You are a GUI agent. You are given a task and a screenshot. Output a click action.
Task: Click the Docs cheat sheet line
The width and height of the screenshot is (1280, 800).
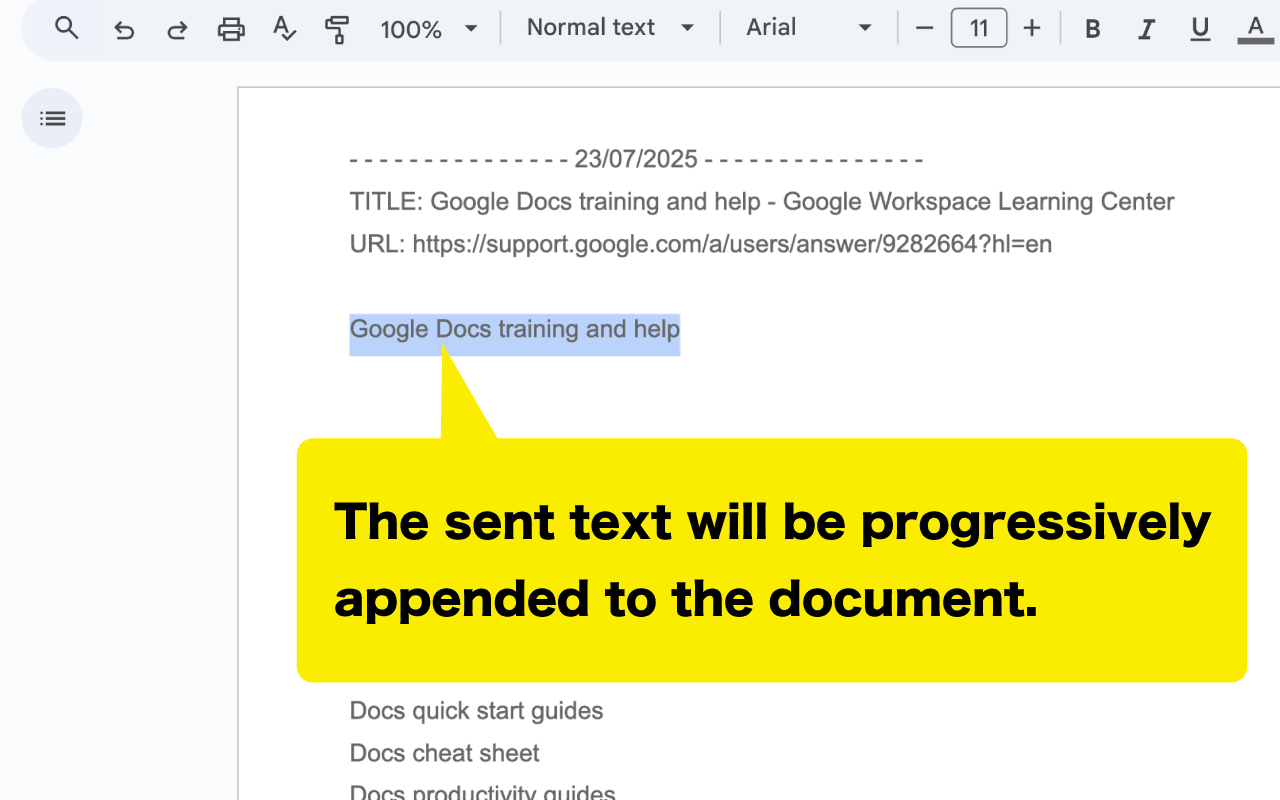[445, 753]
